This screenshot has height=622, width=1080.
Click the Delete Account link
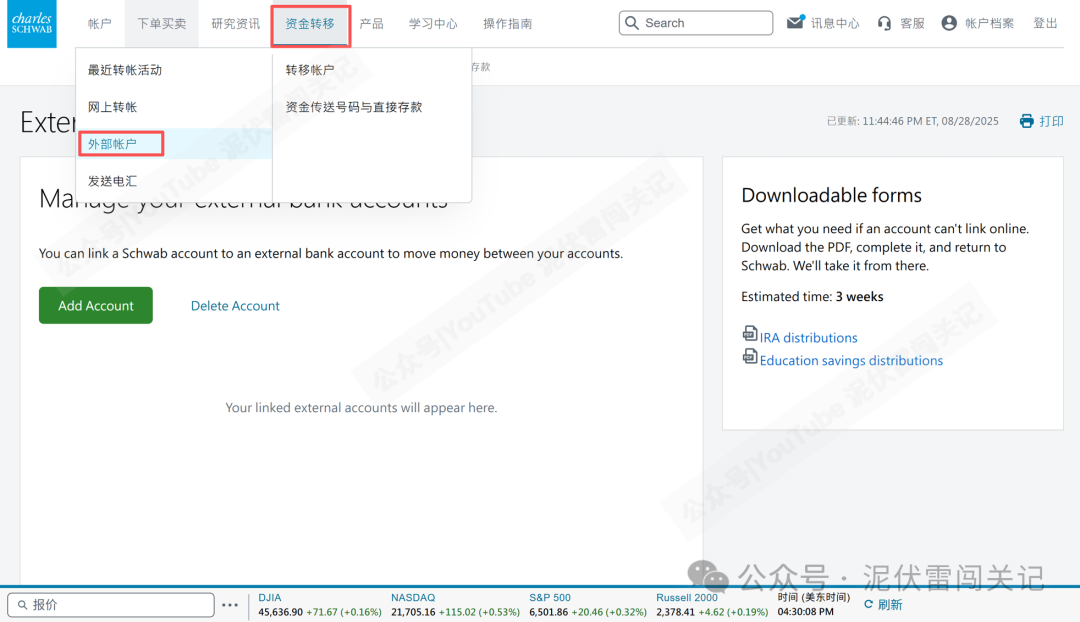[235, 306]
